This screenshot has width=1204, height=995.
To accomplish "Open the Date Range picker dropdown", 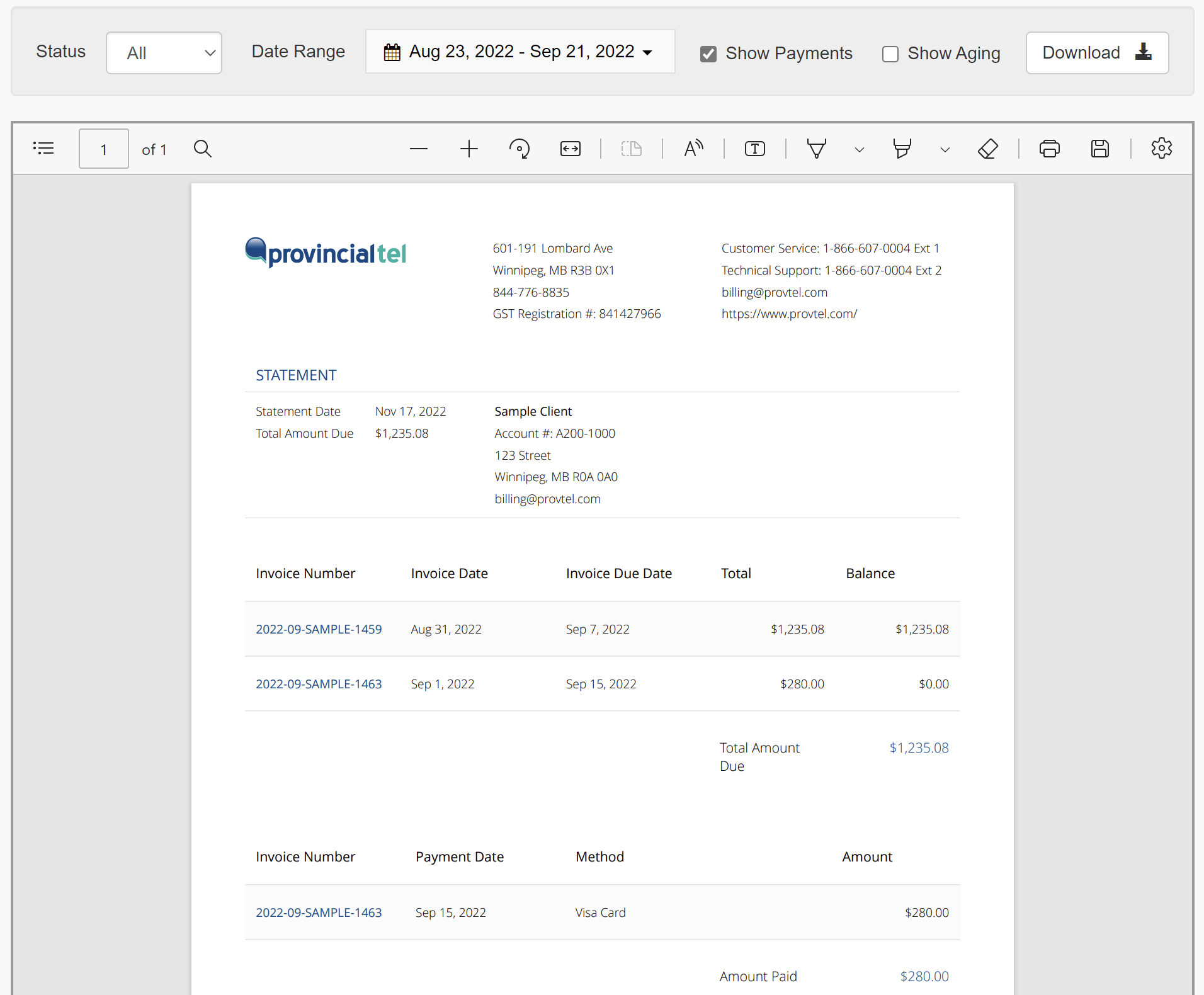I will point(520,52).
